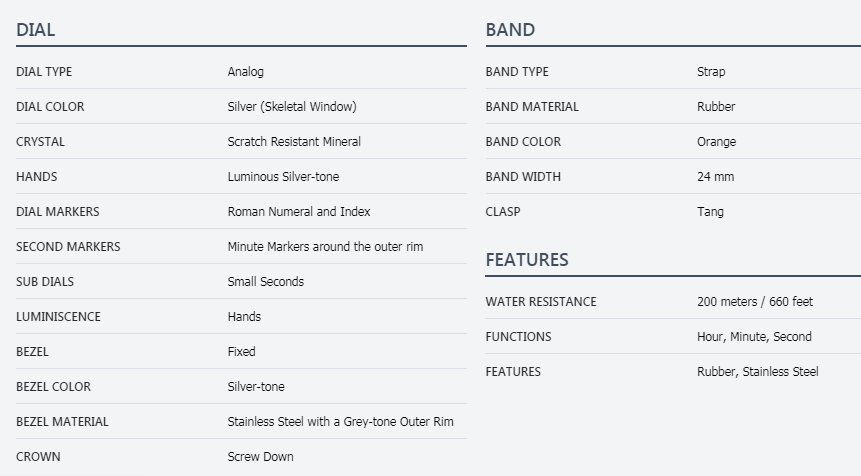This screenshot has width=861, height=476.
Task: Click the 'Scratch Resistant Mineral' crystal value
Action: (294, 142)
